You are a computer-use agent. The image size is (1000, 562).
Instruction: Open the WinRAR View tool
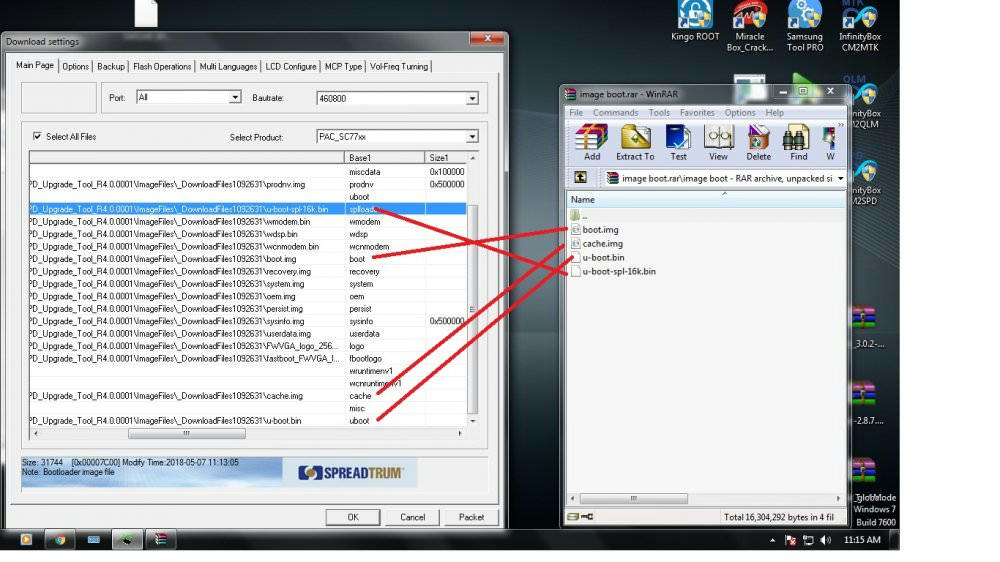pos(718,141)
